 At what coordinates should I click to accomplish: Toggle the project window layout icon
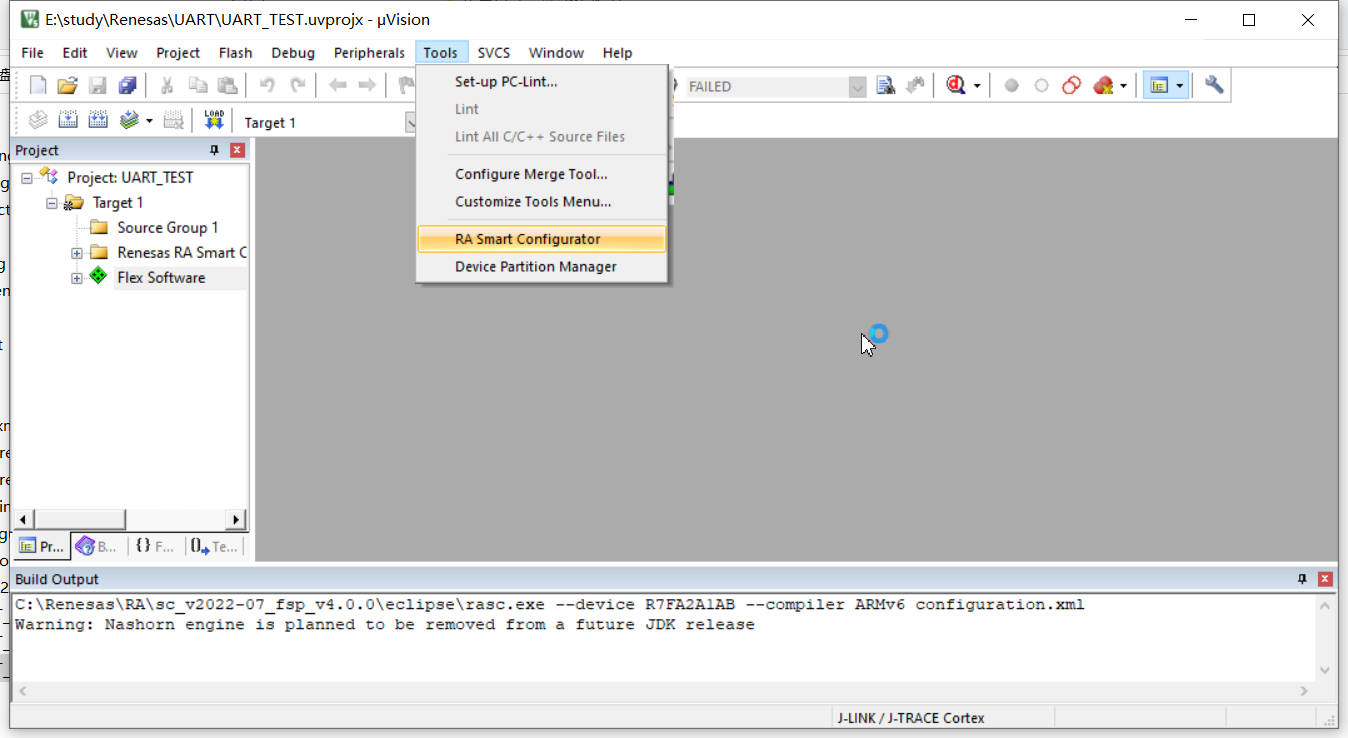(1160, 86)
